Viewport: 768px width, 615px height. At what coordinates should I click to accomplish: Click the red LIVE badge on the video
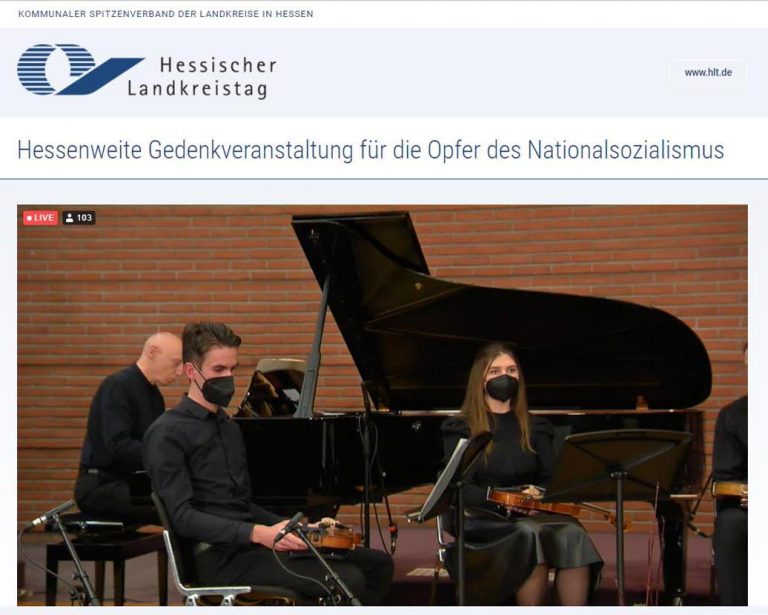pos(40,217)
